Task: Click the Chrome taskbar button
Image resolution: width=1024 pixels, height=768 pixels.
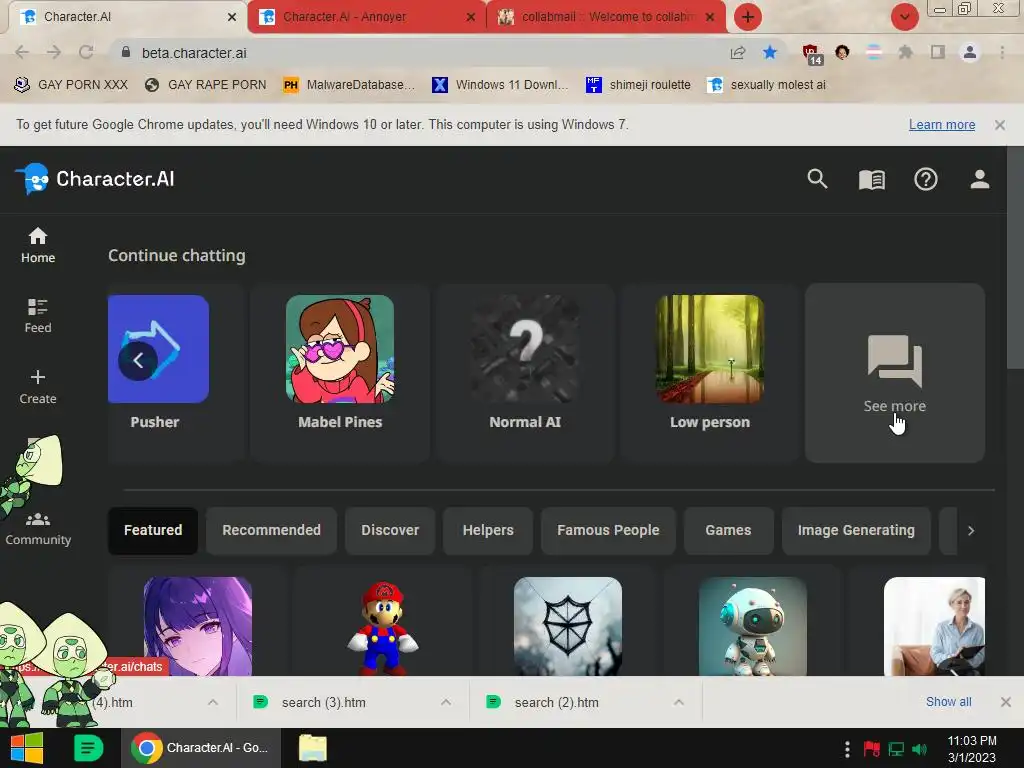Action: click(x=200, y=748)
